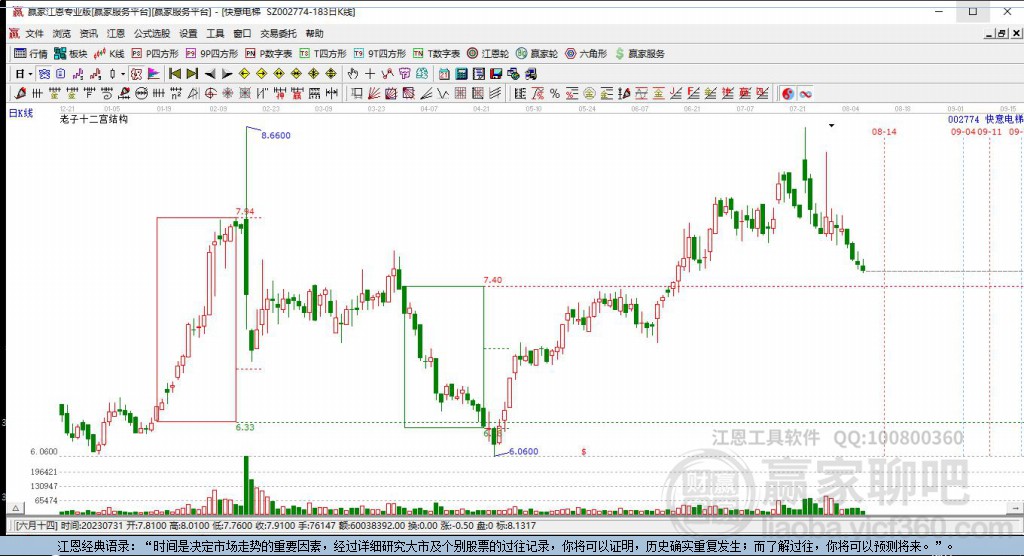The width and height of the screenshot is (1024, 556).
Task: Launch the 江恩轮 Gann wheel
Action: coord(488,54)
